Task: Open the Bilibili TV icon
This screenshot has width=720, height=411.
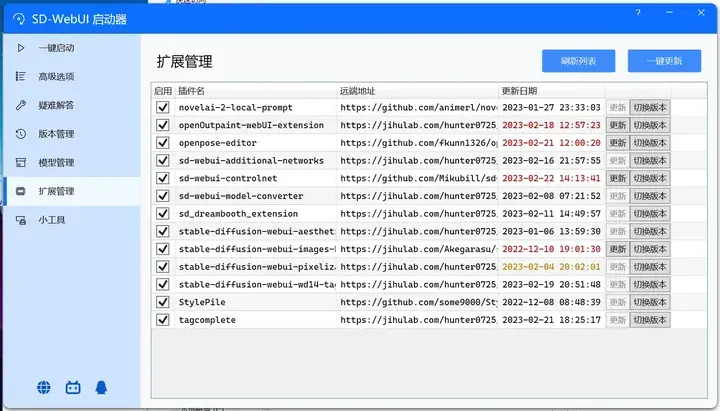Action: coord(73,388)
